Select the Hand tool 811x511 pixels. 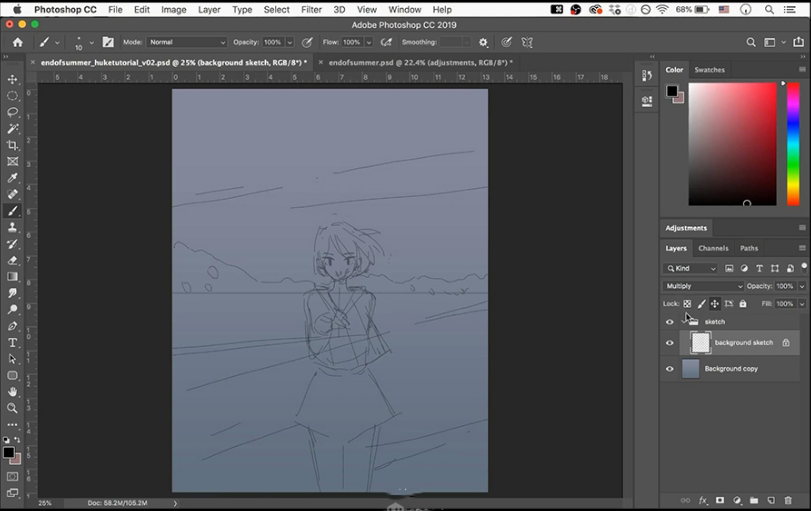pyautogui.click(x=13, y=392)
